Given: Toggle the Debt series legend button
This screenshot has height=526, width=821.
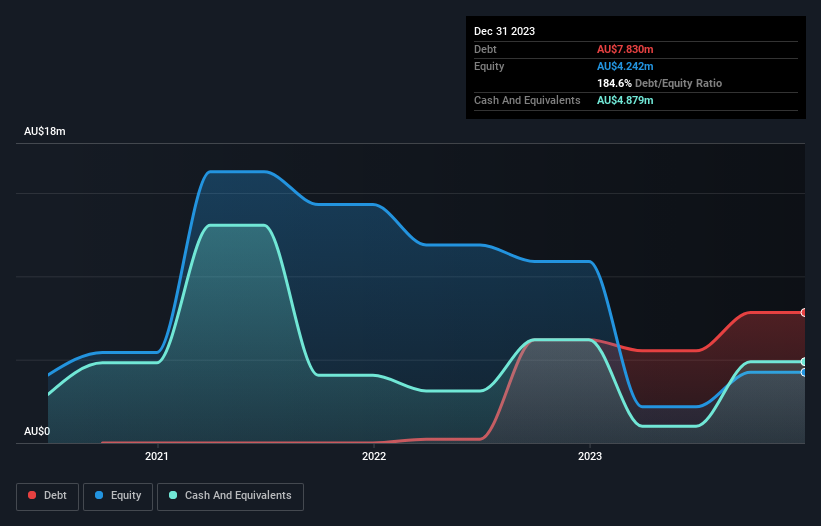Looking at the screenshot, I should 48,496.
